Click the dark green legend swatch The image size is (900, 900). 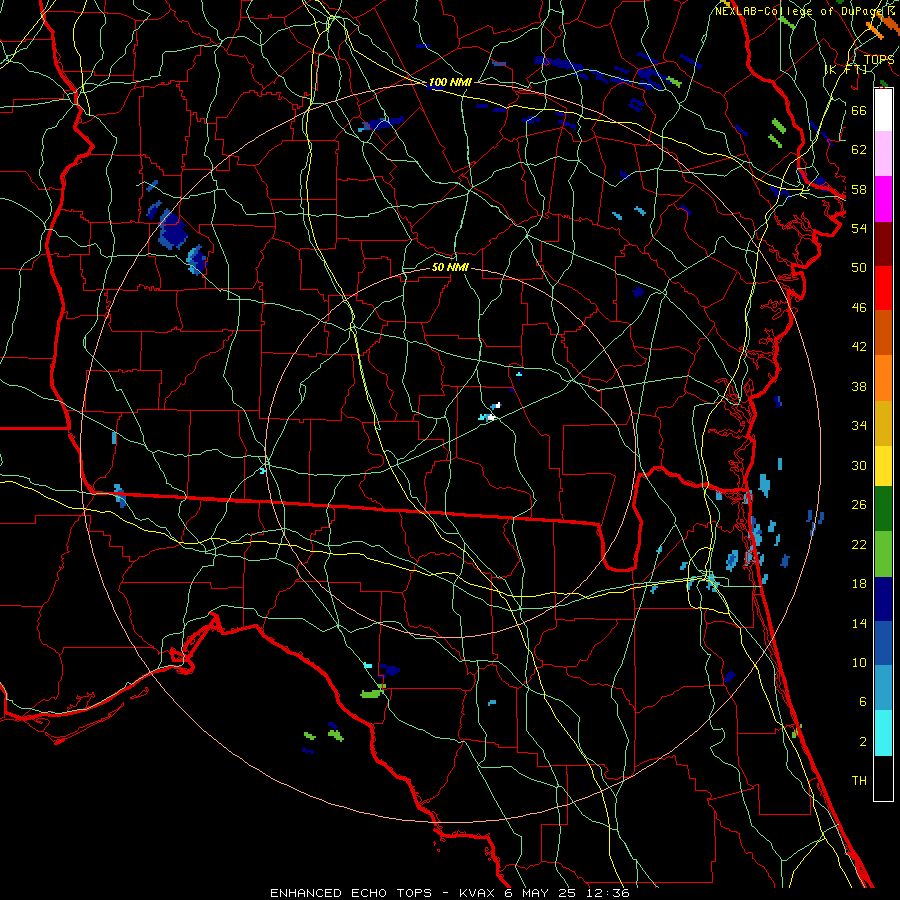click(883, 509)
